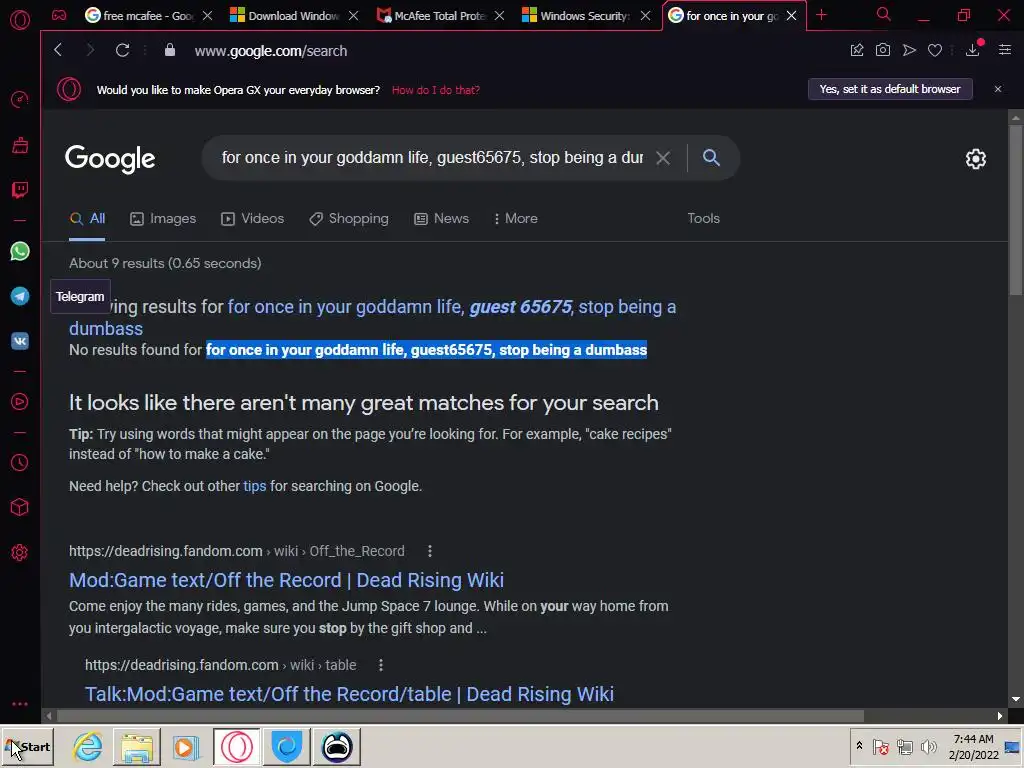Screen dimensions: 1024x768
Task: Select the Images search tab
Action: 163,219
